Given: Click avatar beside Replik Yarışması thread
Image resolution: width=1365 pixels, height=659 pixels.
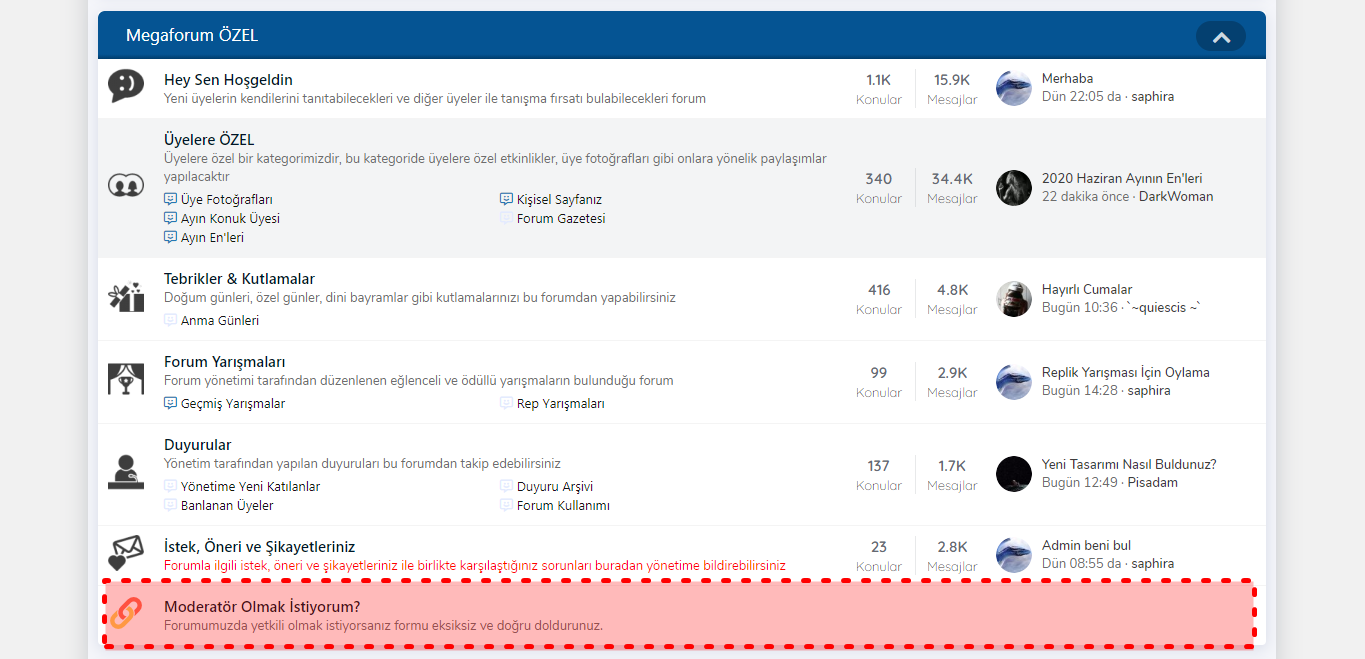Looking at the screenshot, I should [1014, 382].
